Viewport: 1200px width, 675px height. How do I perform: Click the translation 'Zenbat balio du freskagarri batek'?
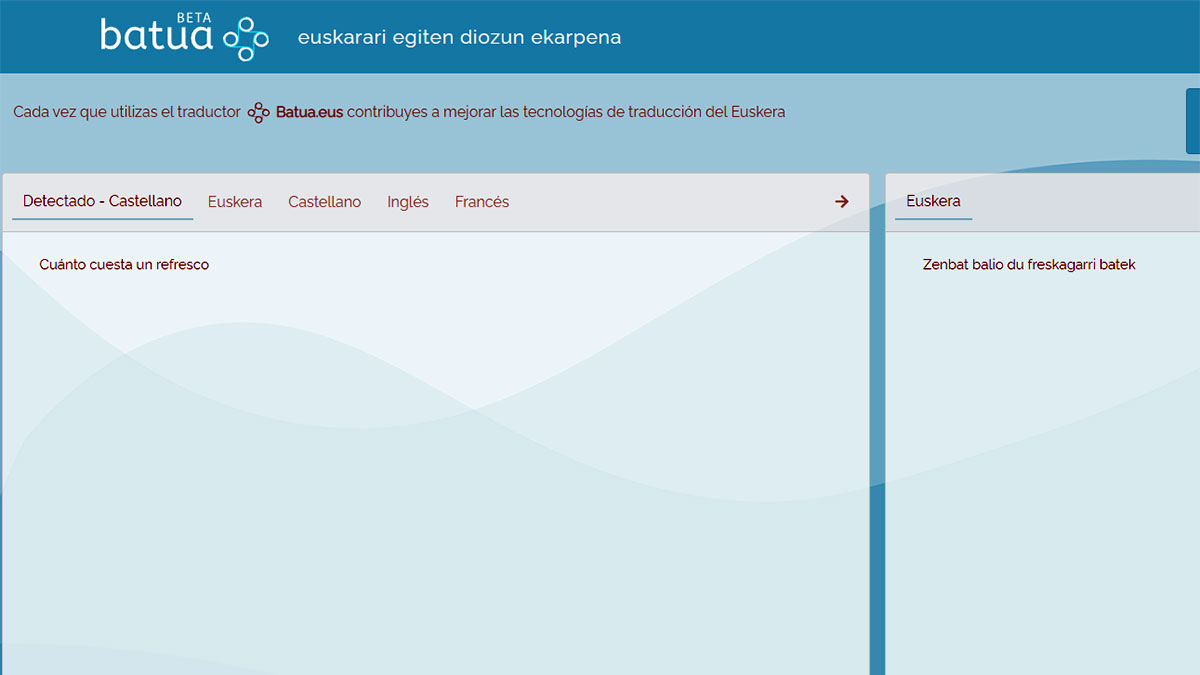coord(1029,265)
